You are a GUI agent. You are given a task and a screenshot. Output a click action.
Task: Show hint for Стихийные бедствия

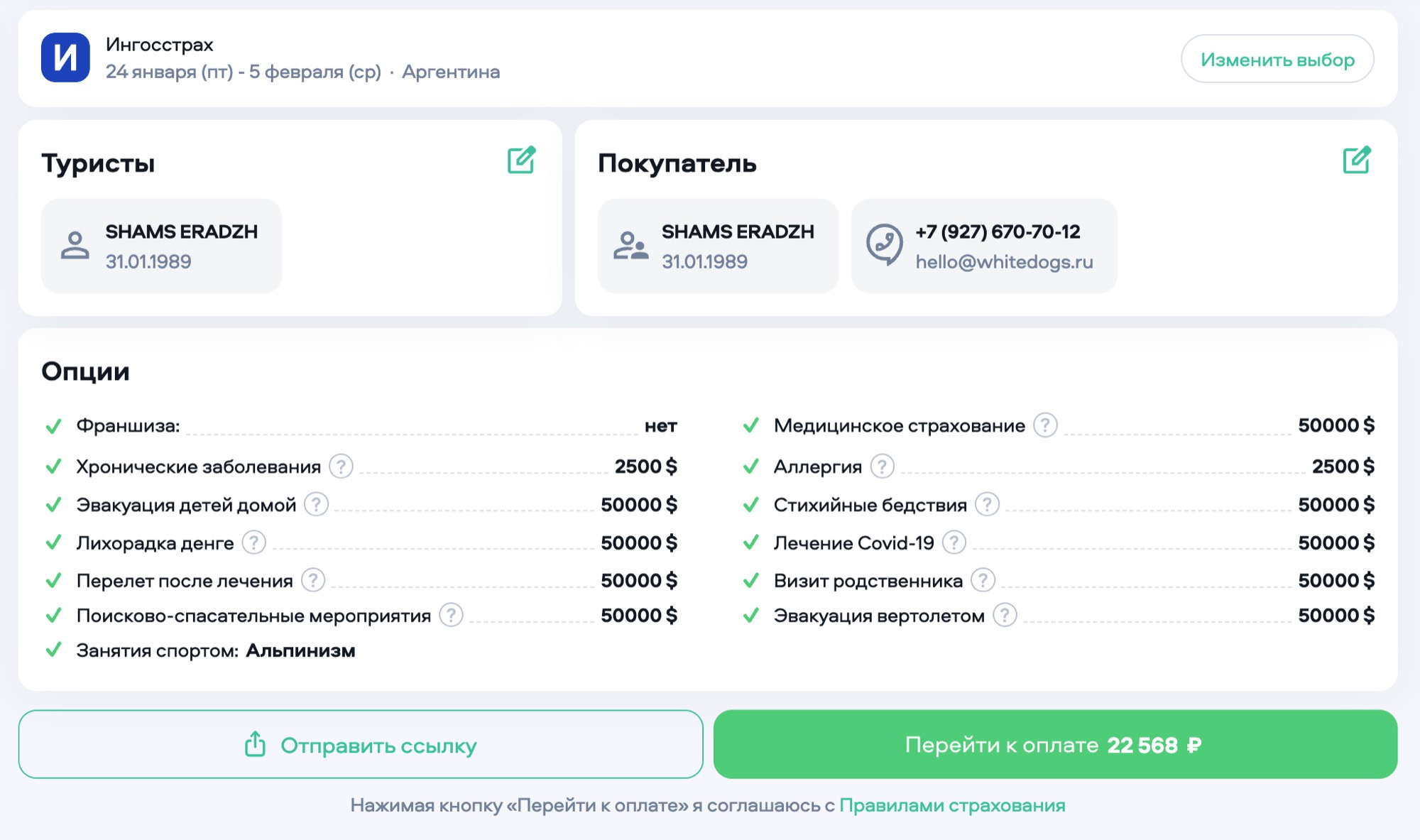pyautogui.click(x=987, y=504)
